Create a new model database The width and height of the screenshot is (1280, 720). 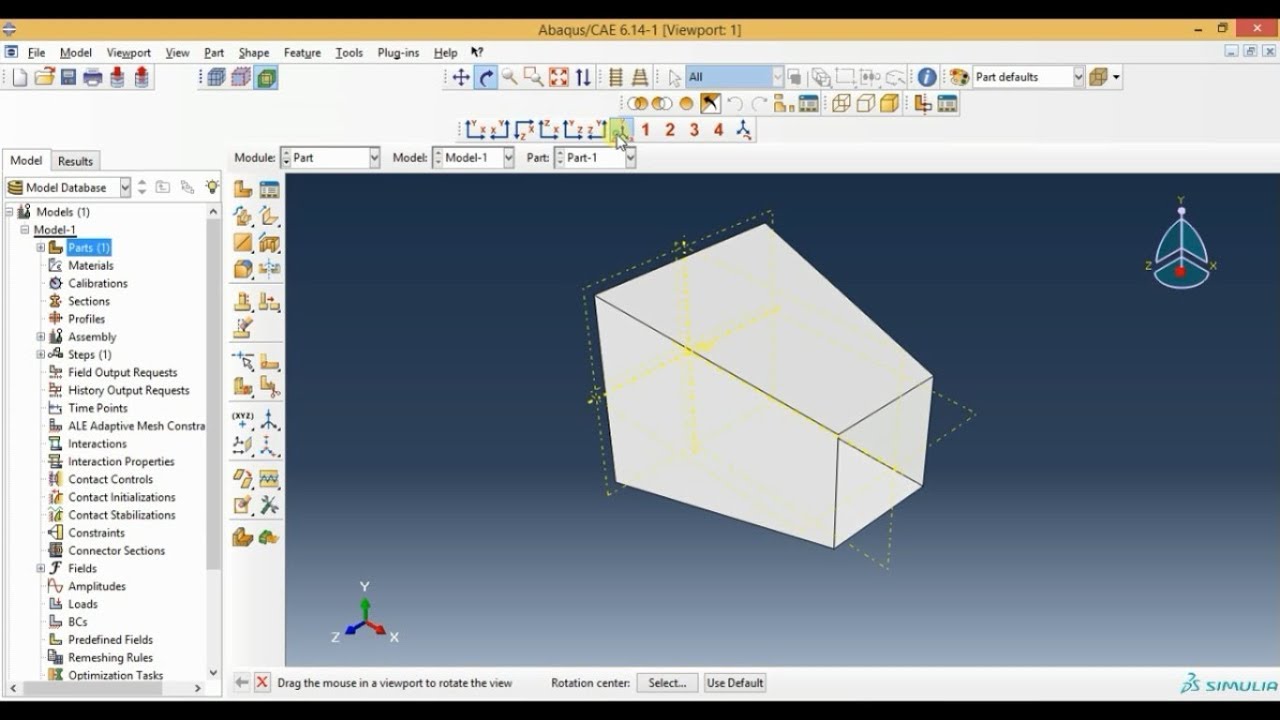point(19,77)
